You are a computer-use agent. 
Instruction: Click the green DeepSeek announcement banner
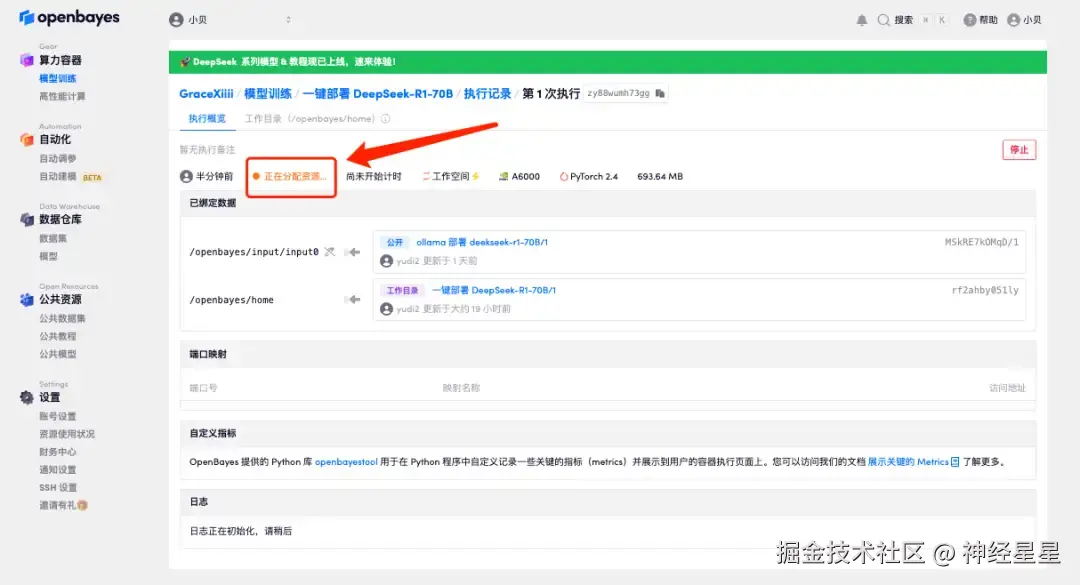pyautogui.click(x=608, y=62)
